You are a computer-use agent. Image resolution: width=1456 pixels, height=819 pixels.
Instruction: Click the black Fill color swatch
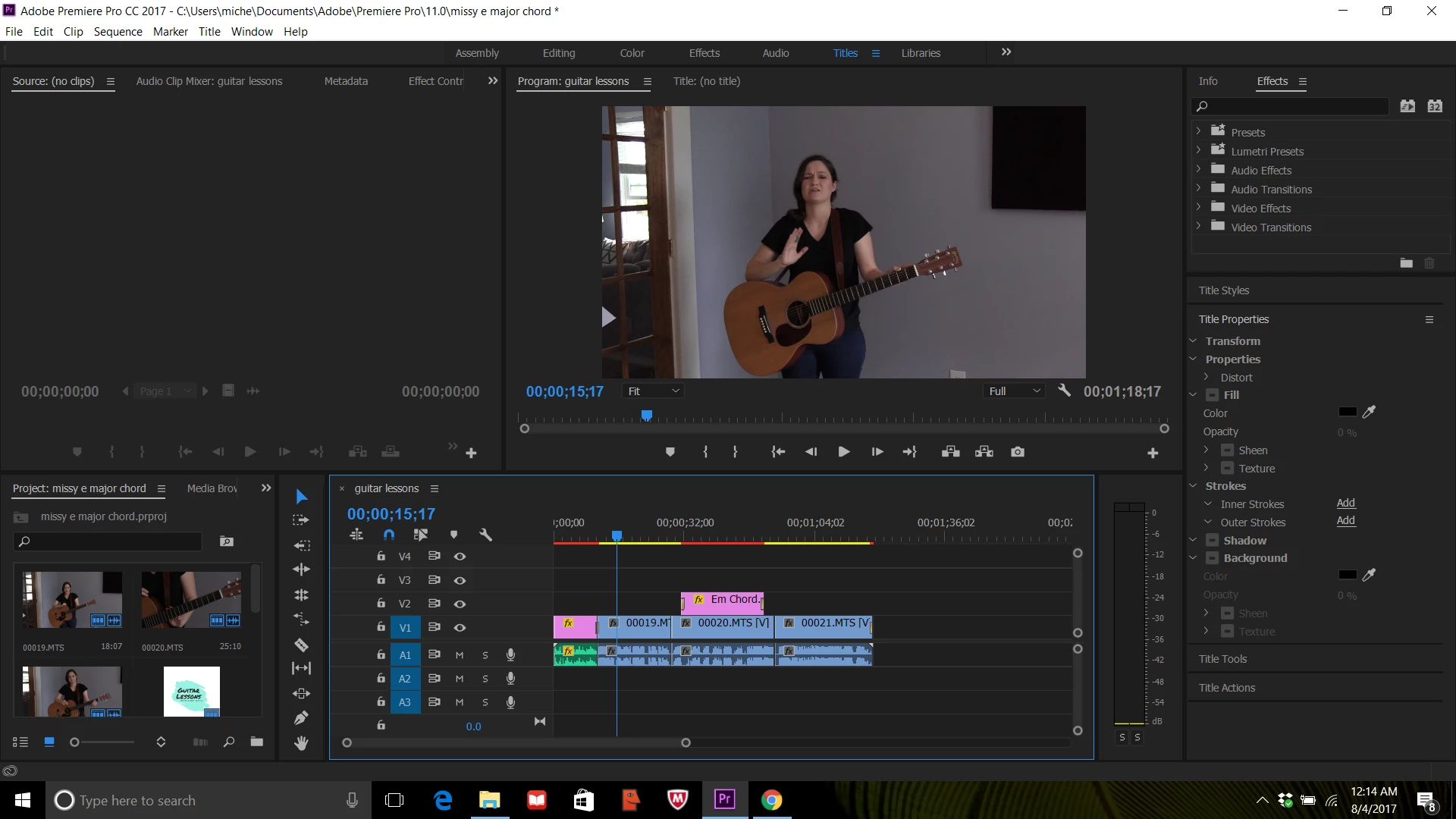tap(1348, 412)
